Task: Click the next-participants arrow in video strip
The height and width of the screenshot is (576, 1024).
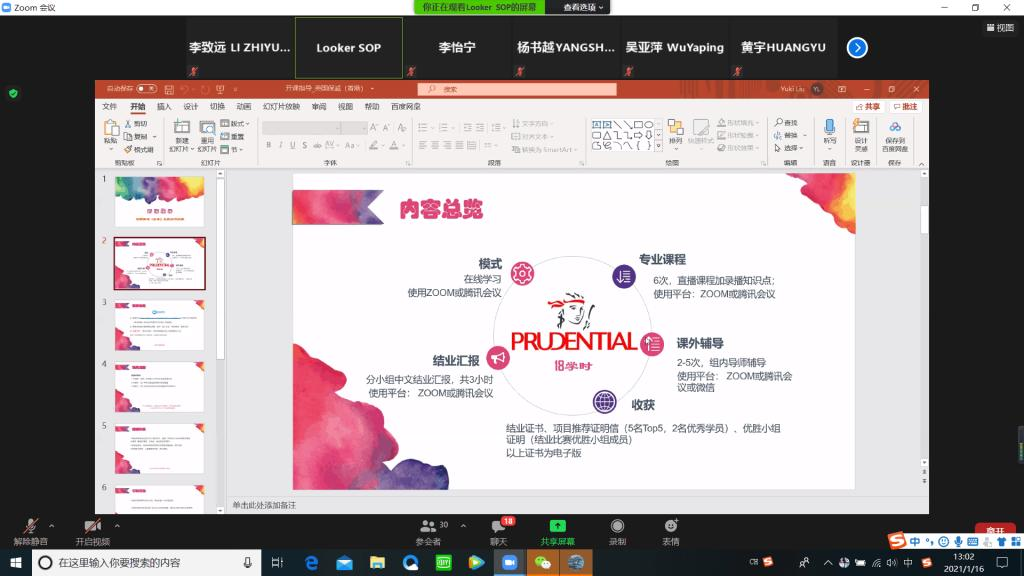Action: click(857, 47)
